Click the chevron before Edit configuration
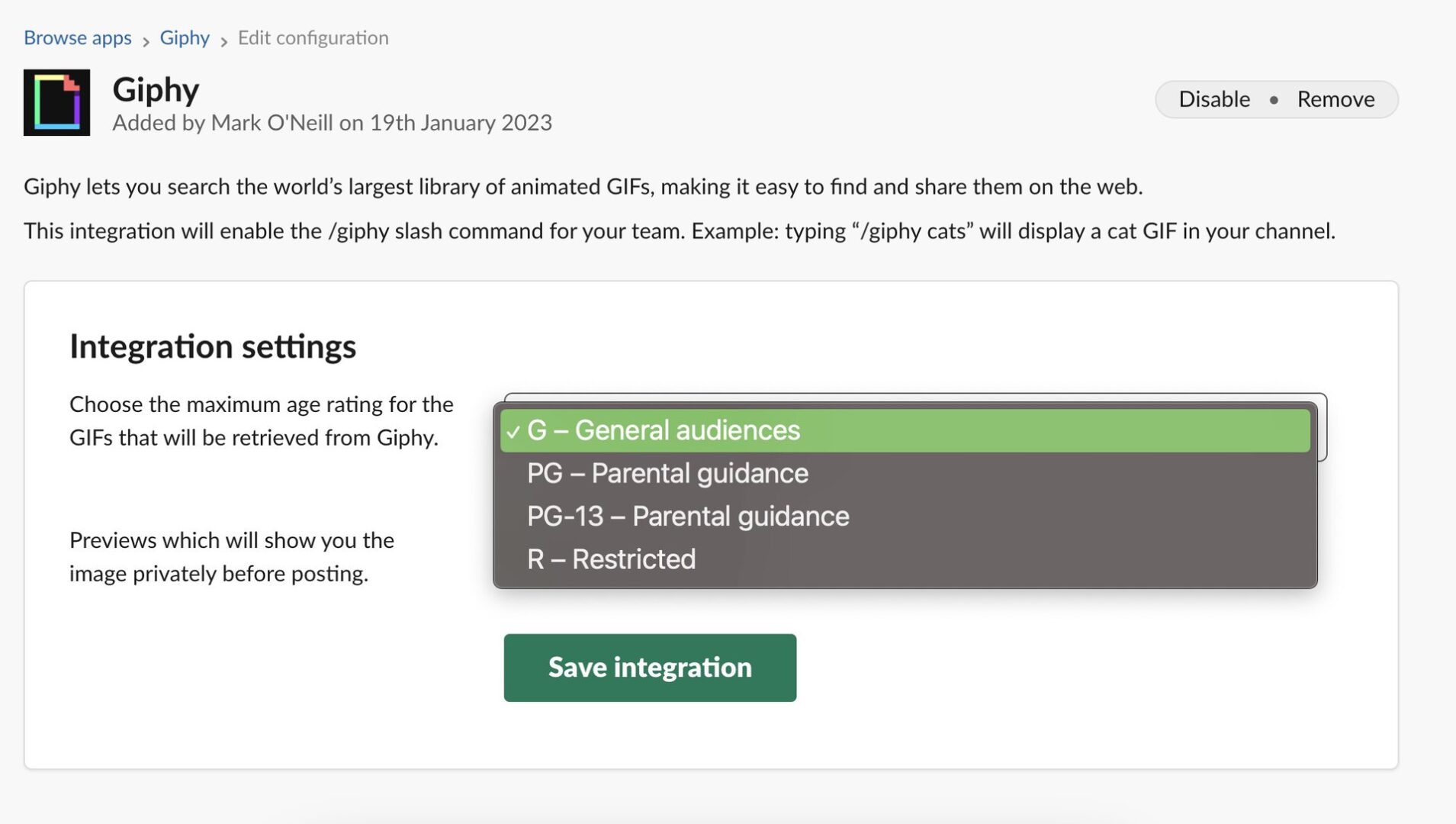Screen dimensions: 1456x824 coord(223,40)
